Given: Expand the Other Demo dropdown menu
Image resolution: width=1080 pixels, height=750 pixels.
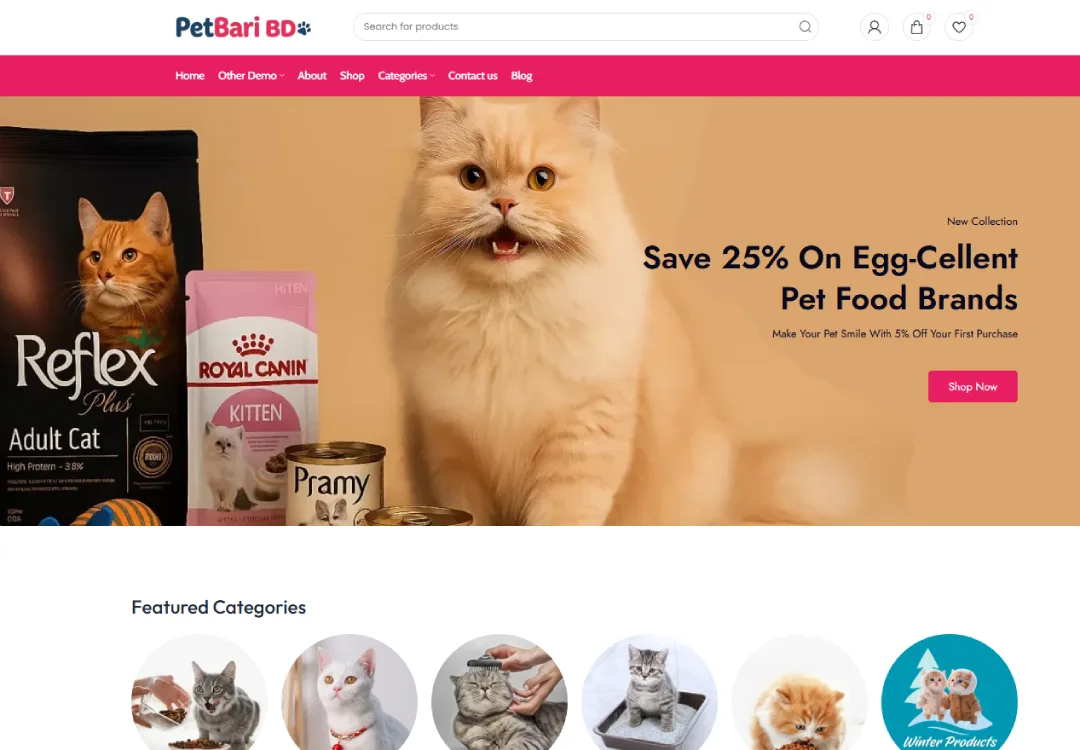Looking at the screenshot, I should (x=251, y=76).
